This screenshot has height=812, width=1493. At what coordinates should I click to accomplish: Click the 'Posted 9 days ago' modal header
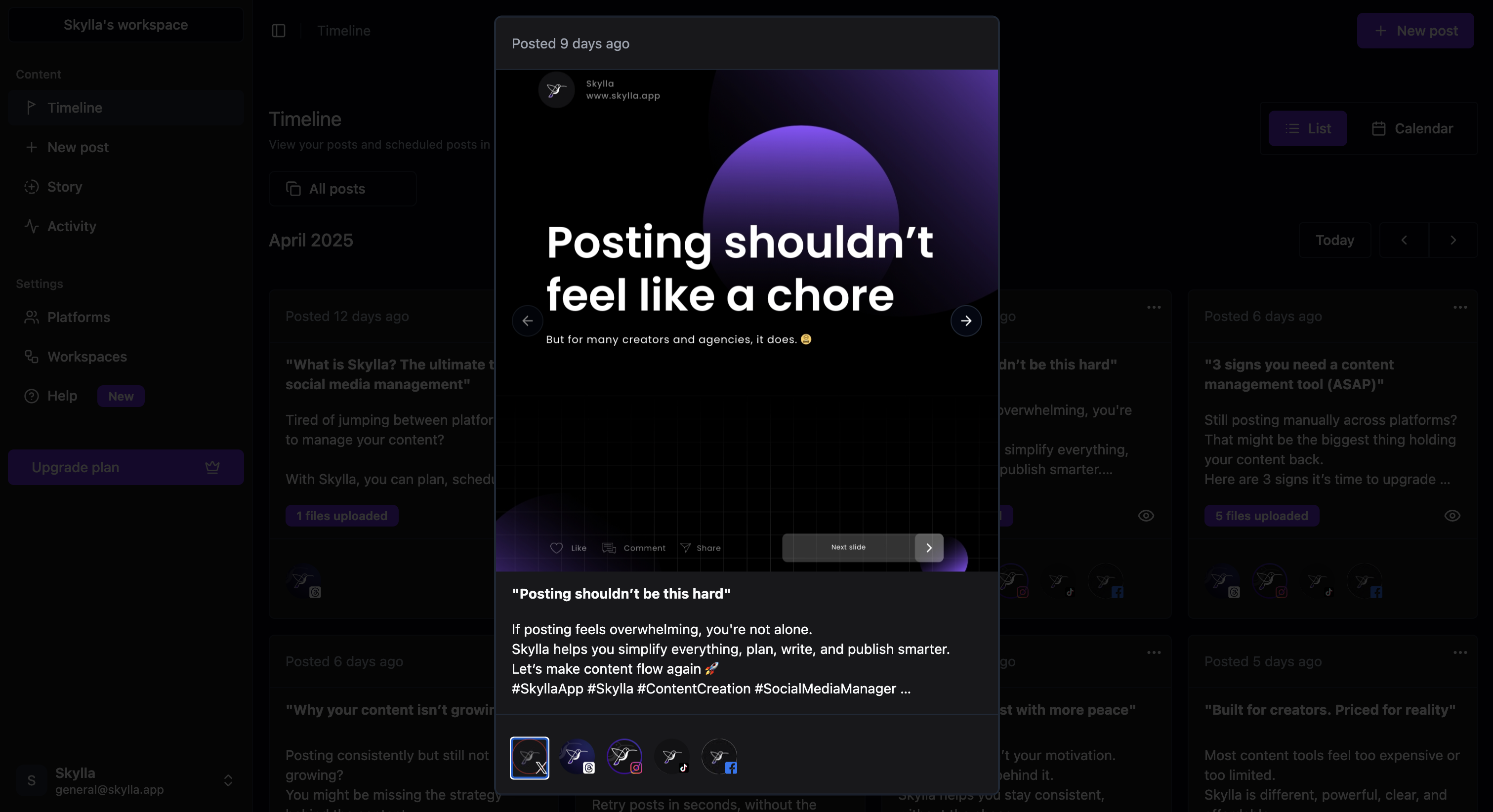coord(570,43)
